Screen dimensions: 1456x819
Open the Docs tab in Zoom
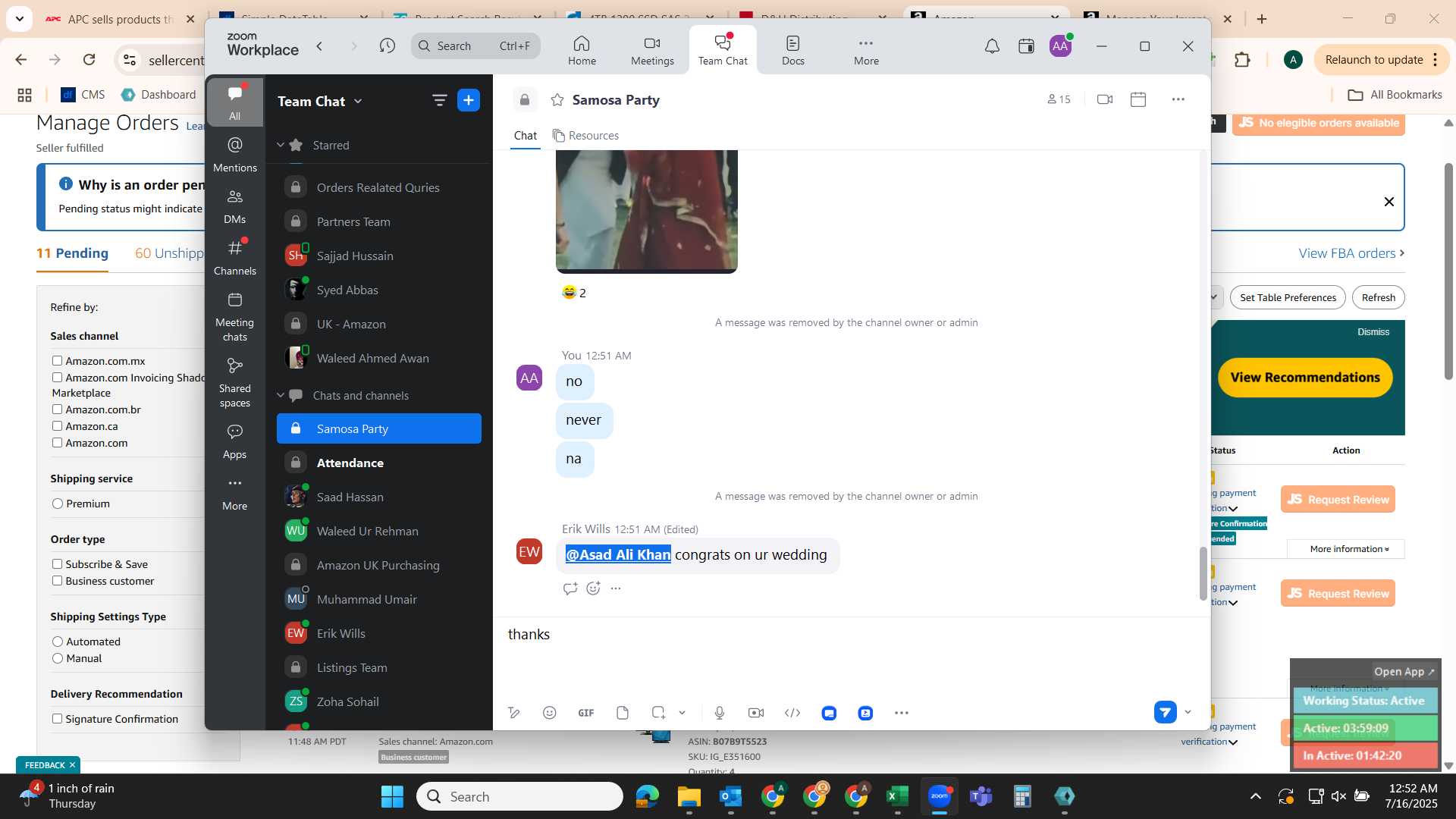[793, 50]
